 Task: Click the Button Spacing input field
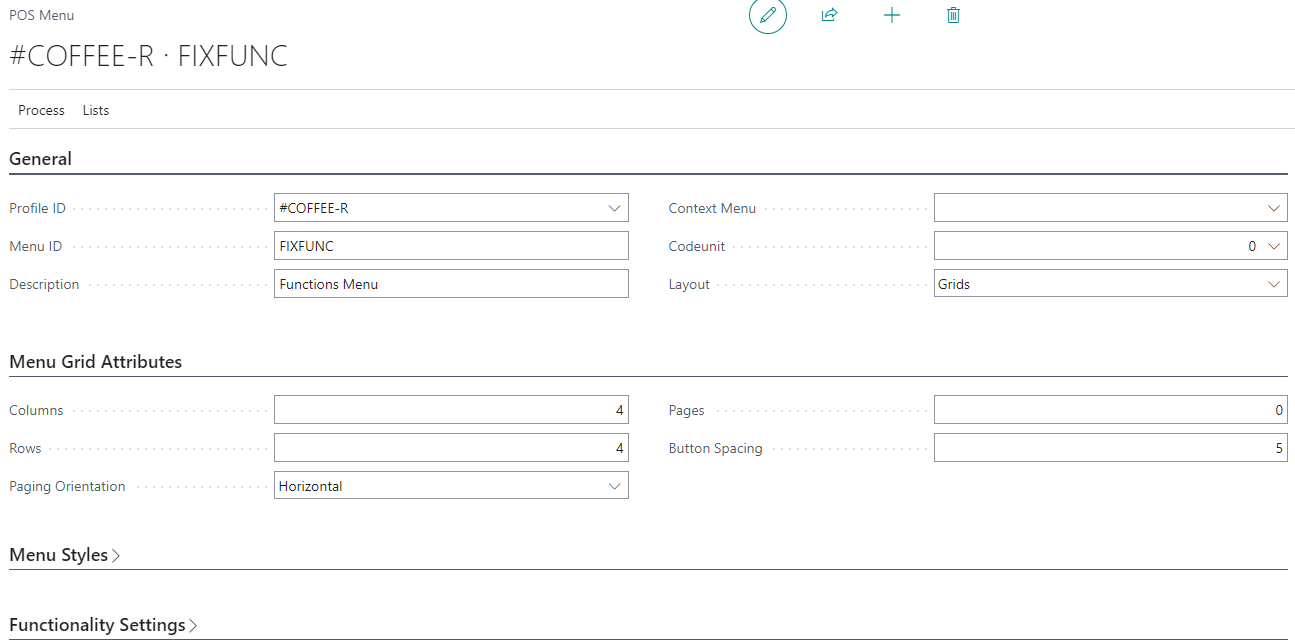coord(1110,448)
